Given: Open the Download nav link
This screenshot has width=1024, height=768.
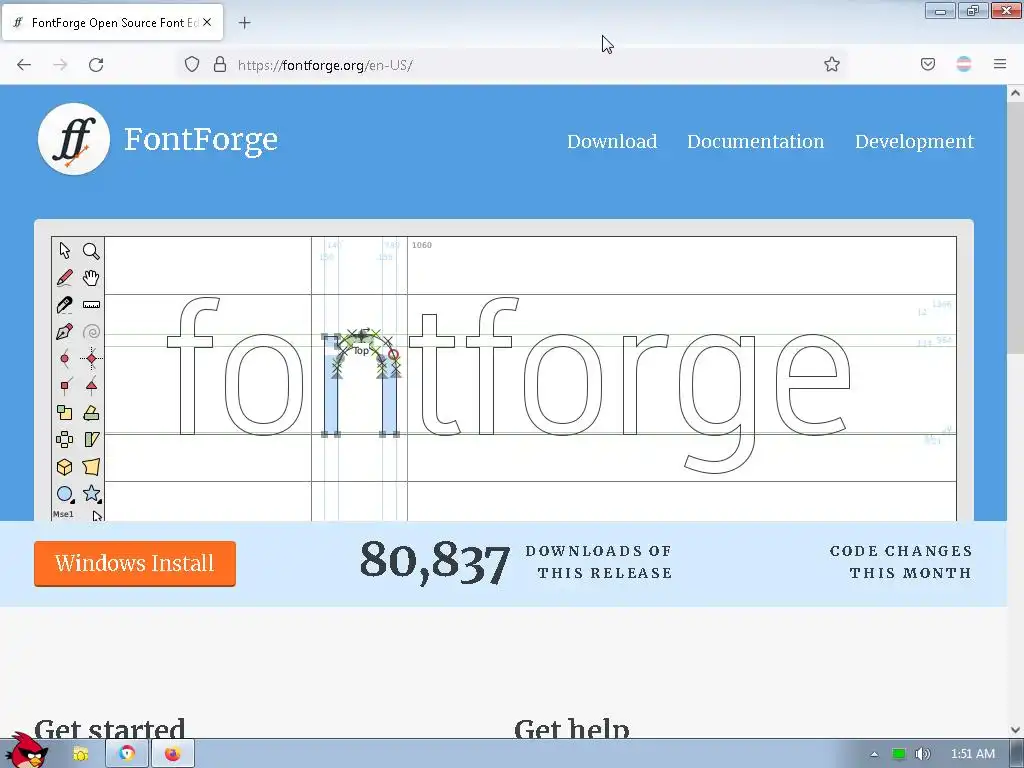Looking at the screenshot, I should coord(612,141).
